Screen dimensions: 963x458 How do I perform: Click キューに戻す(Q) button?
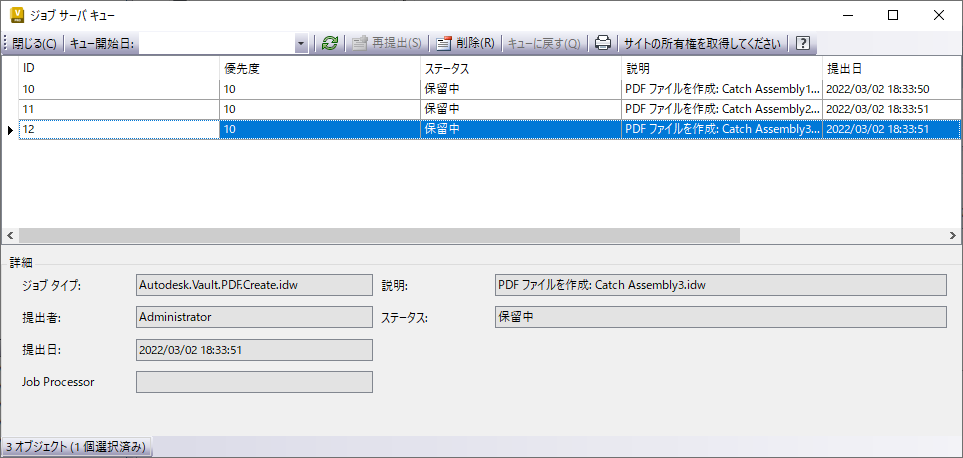[x=544, y=44]
